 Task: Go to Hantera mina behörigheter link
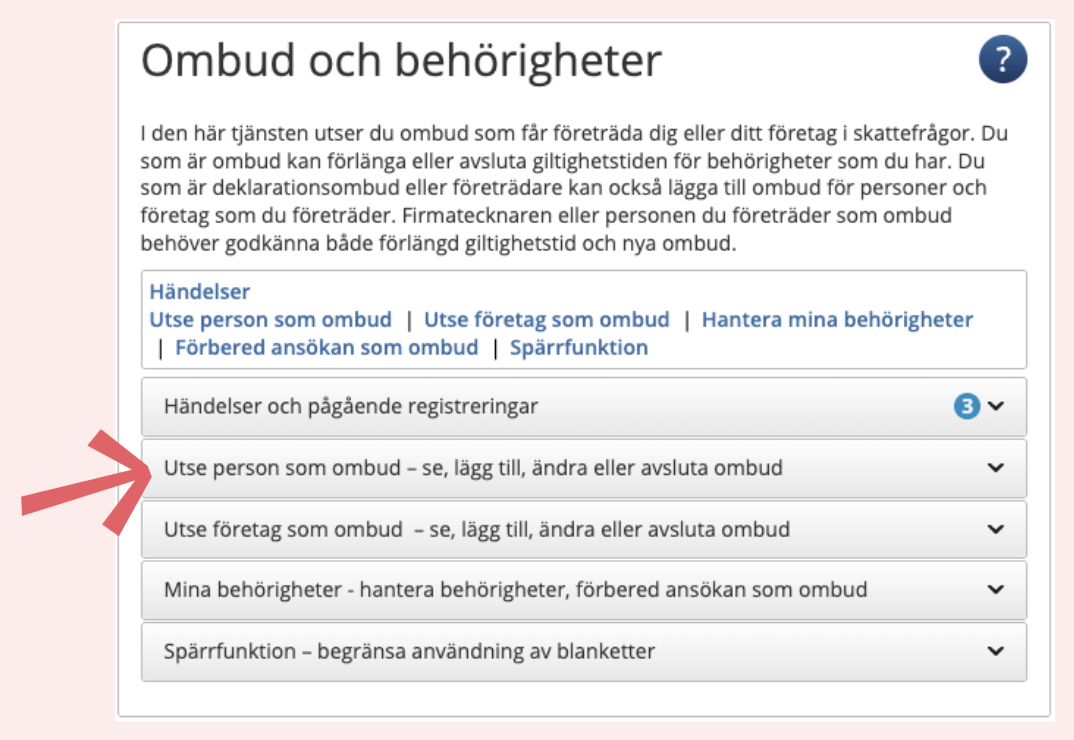[837, 320]
